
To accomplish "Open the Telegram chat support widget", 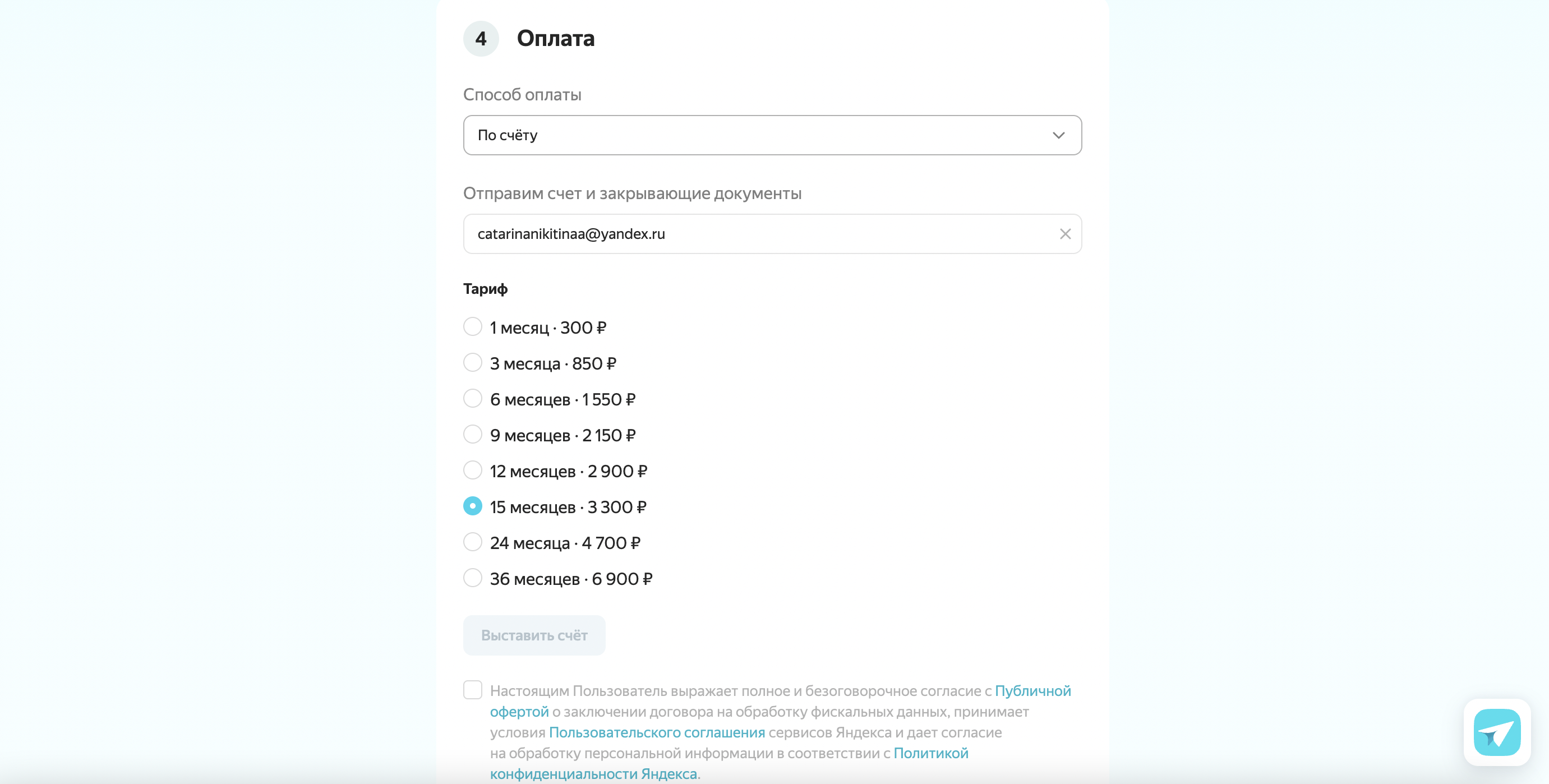I will point(1497,732).
